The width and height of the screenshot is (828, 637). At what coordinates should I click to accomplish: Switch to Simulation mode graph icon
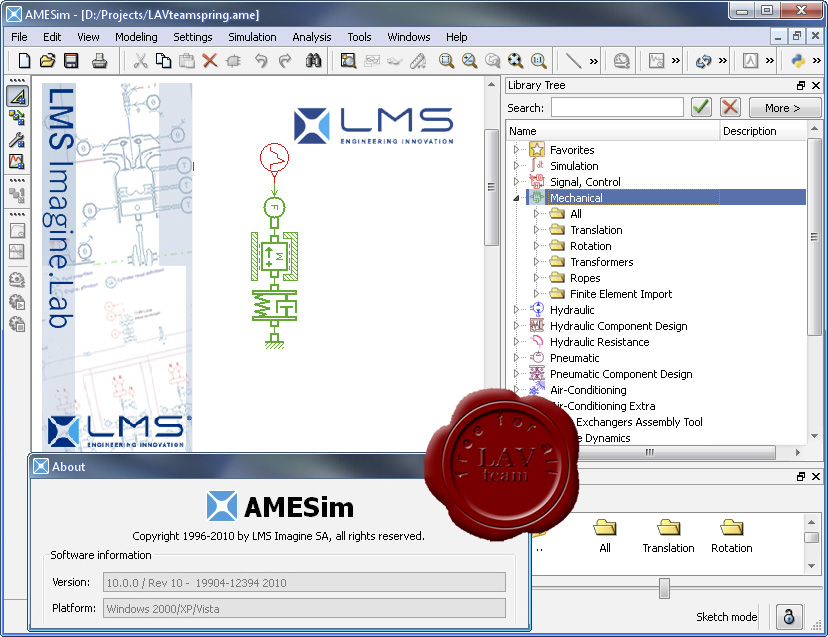[17, 161]
